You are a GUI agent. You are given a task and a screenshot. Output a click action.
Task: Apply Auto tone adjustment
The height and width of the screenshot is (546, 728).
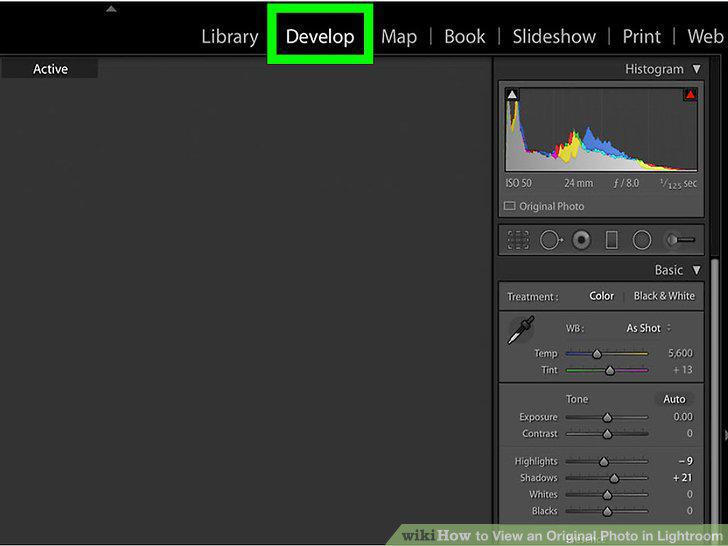point(674,399)
